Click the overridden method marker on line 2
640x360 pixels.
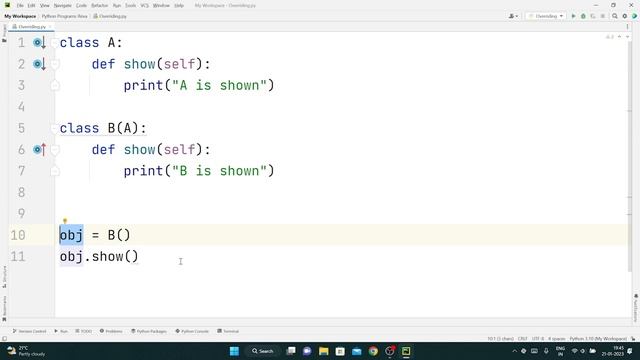pyautogui.click(x=39, y=64)
